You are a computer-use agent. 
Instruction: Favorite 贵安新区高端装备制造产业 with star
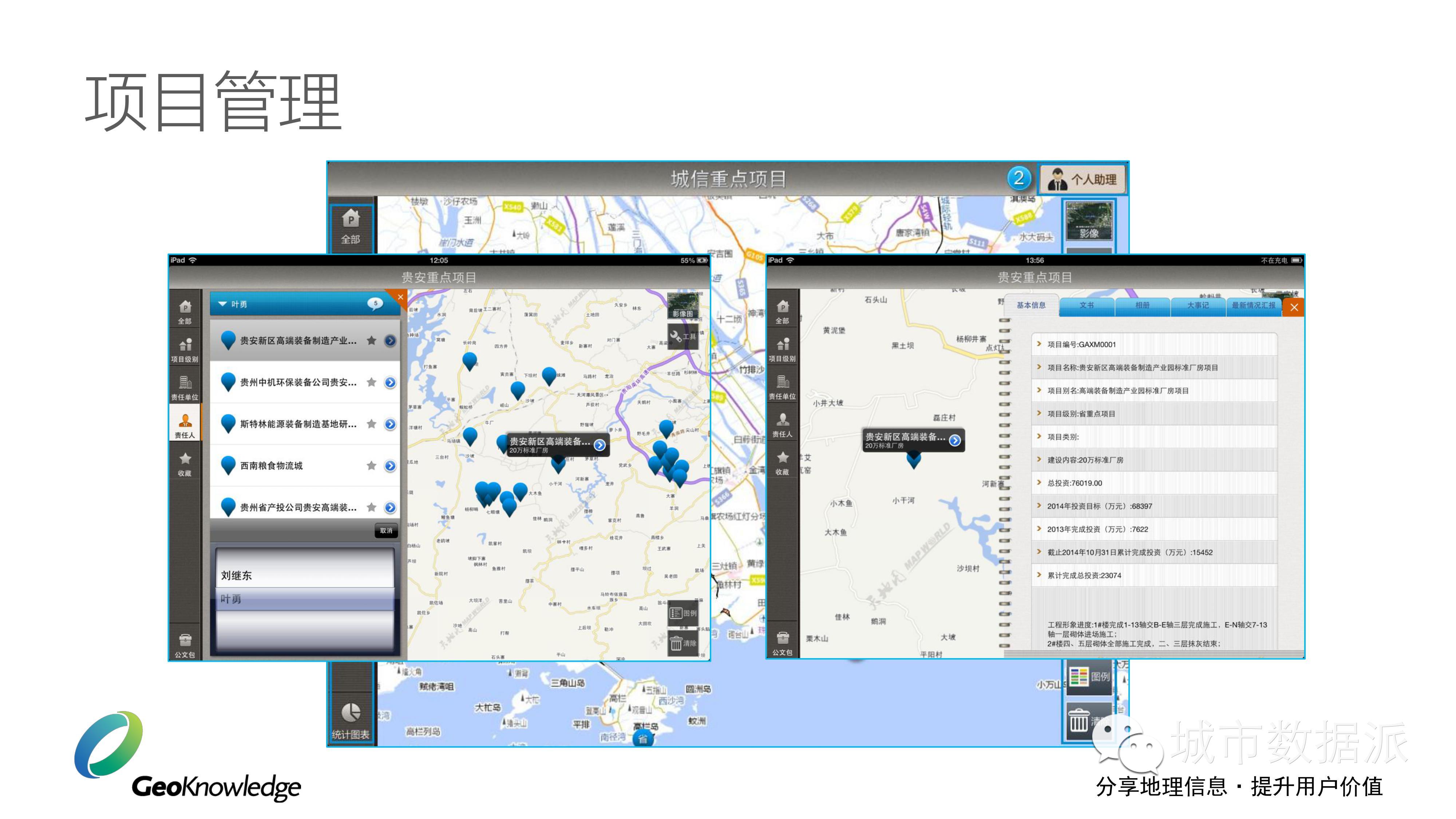(x=371, y=340)
